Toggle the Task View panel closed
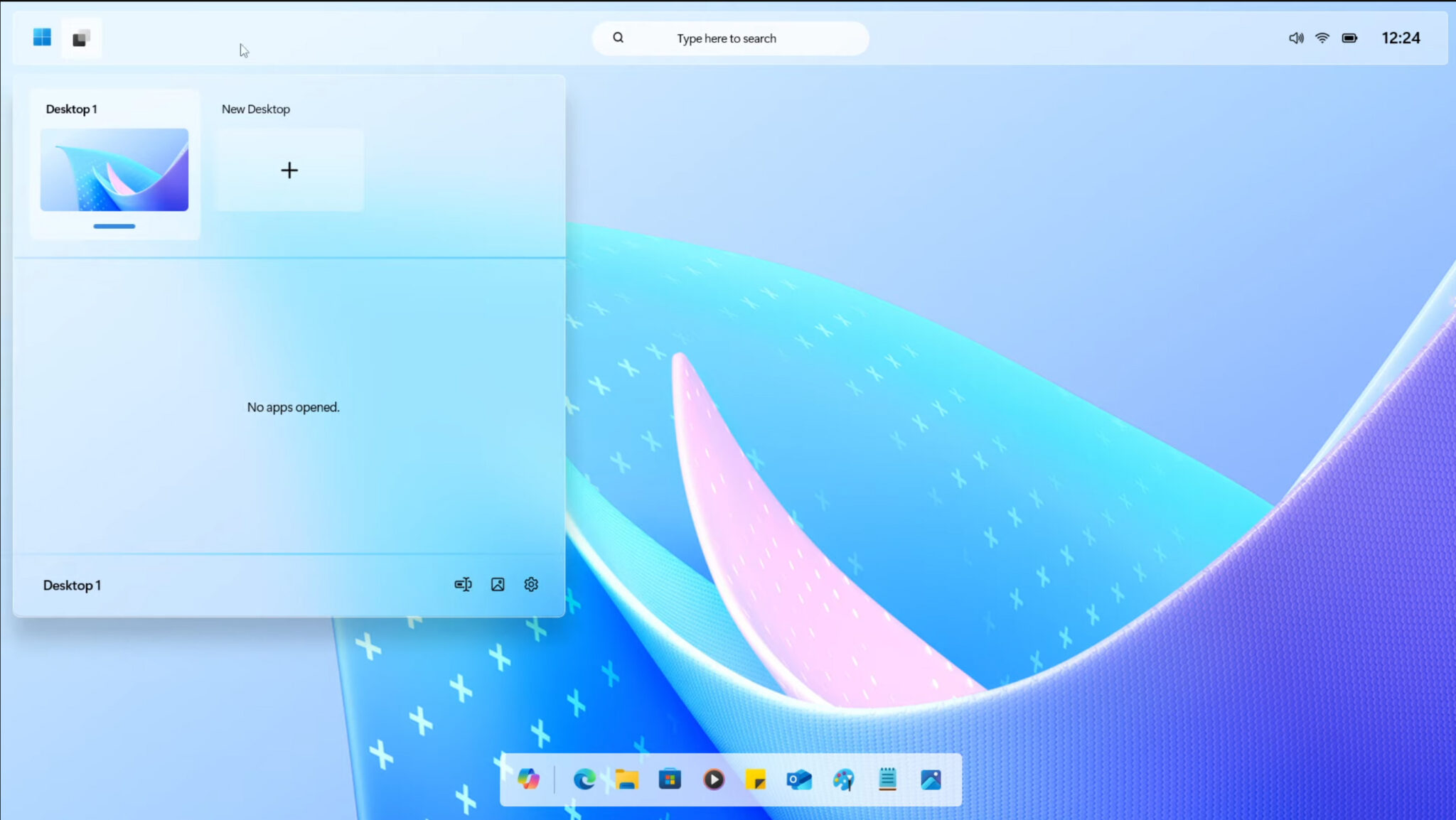 [x=81, y=38]
